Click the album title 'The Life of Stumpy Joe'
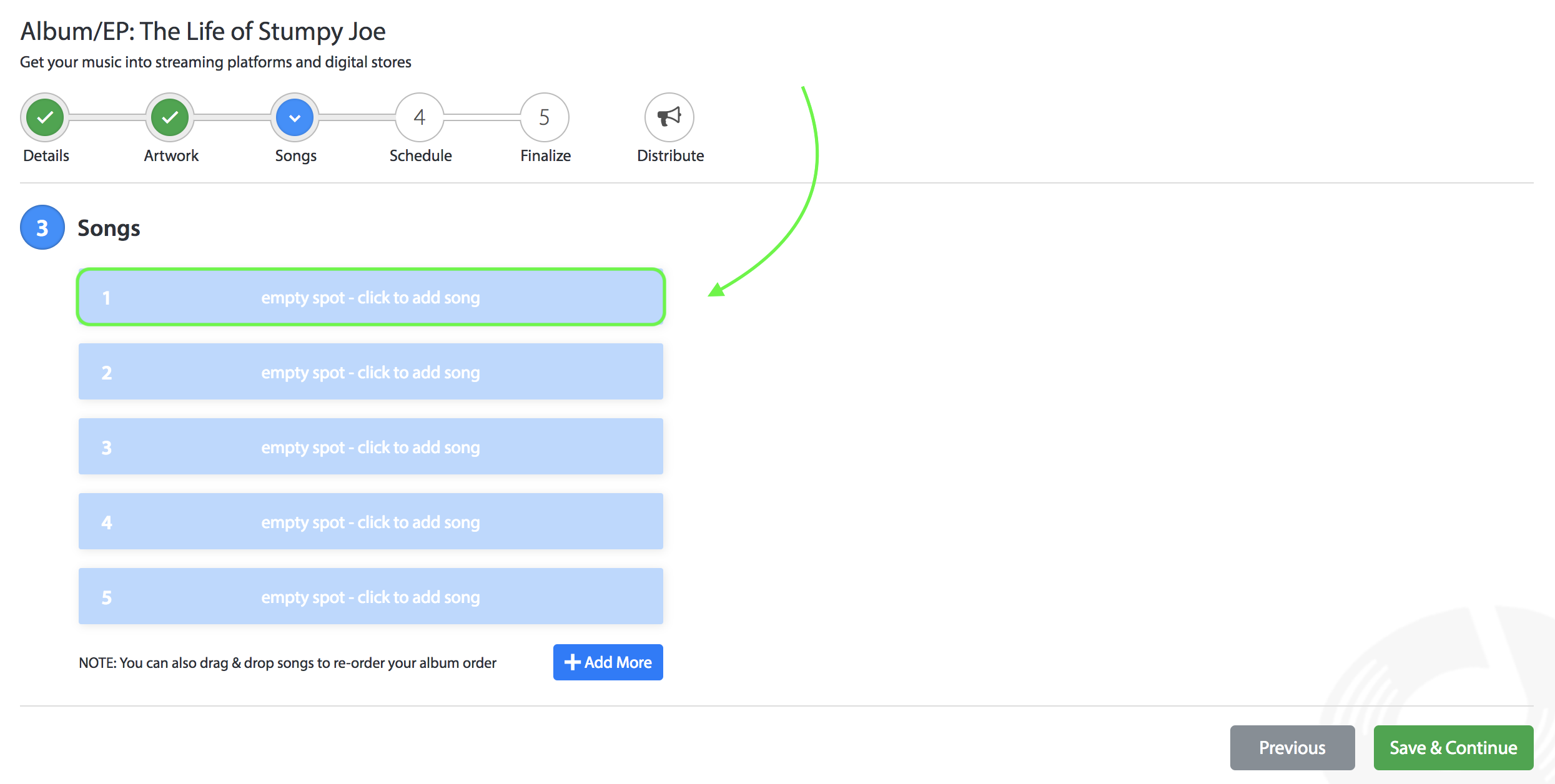Viewport: 1555px width, 784px height. tap(262, 31)
